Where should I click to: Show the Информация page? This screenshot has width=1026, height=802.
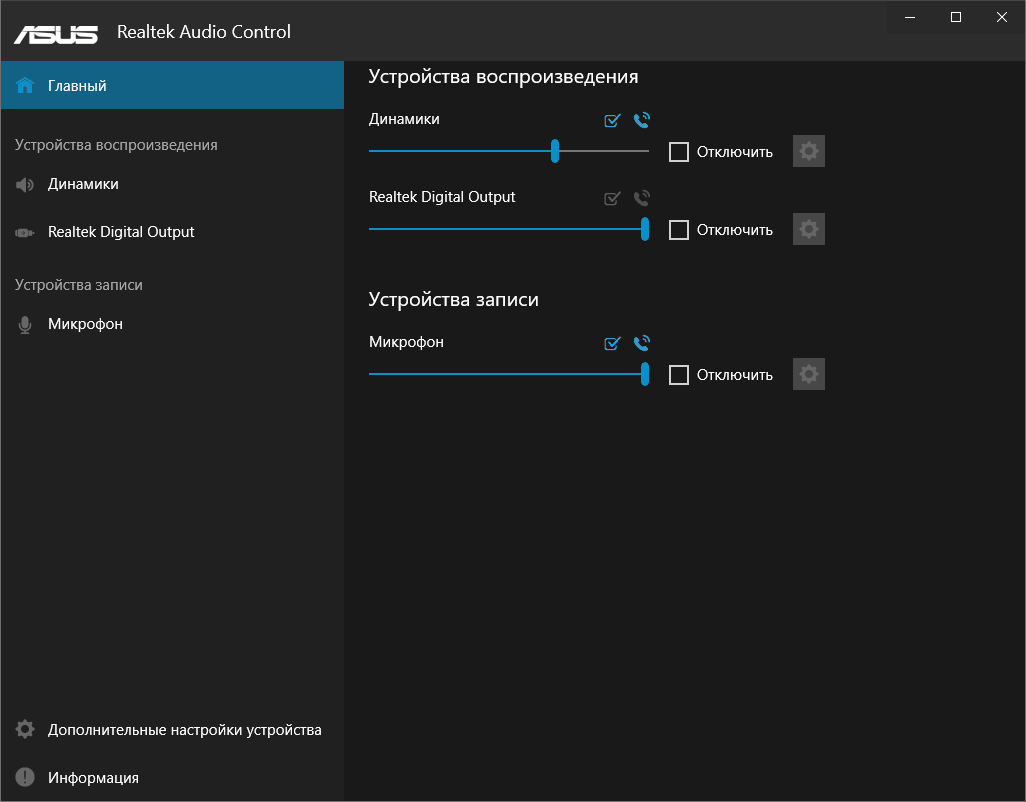click(x=93, y=777)
